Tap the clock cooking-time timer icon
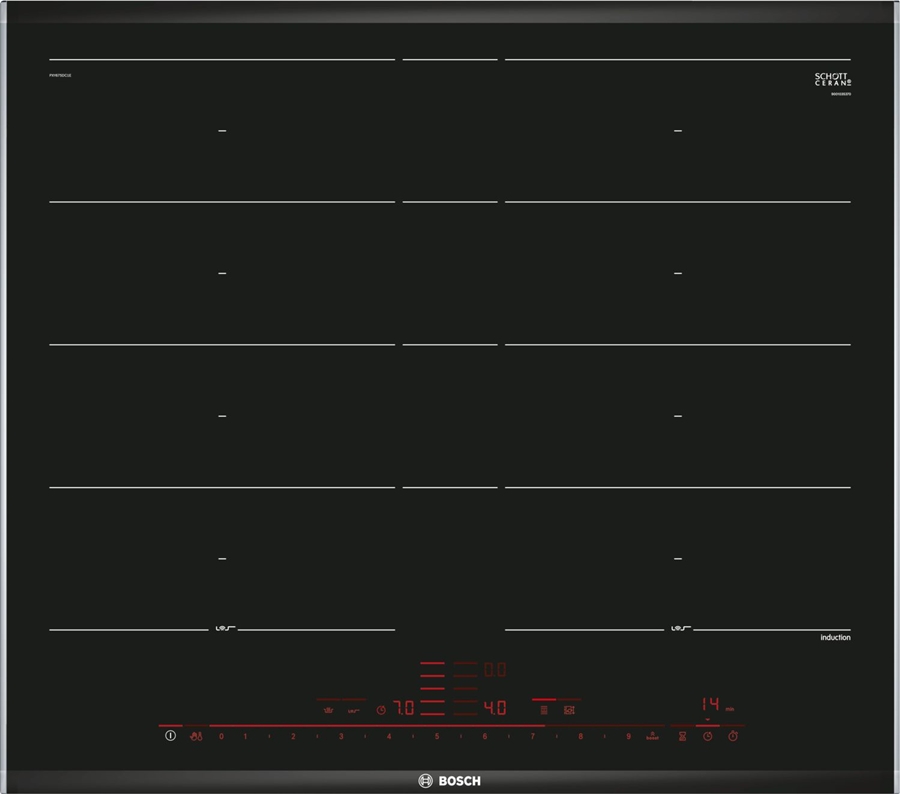This screenshot has height=794, width=900. pos(707,736)
